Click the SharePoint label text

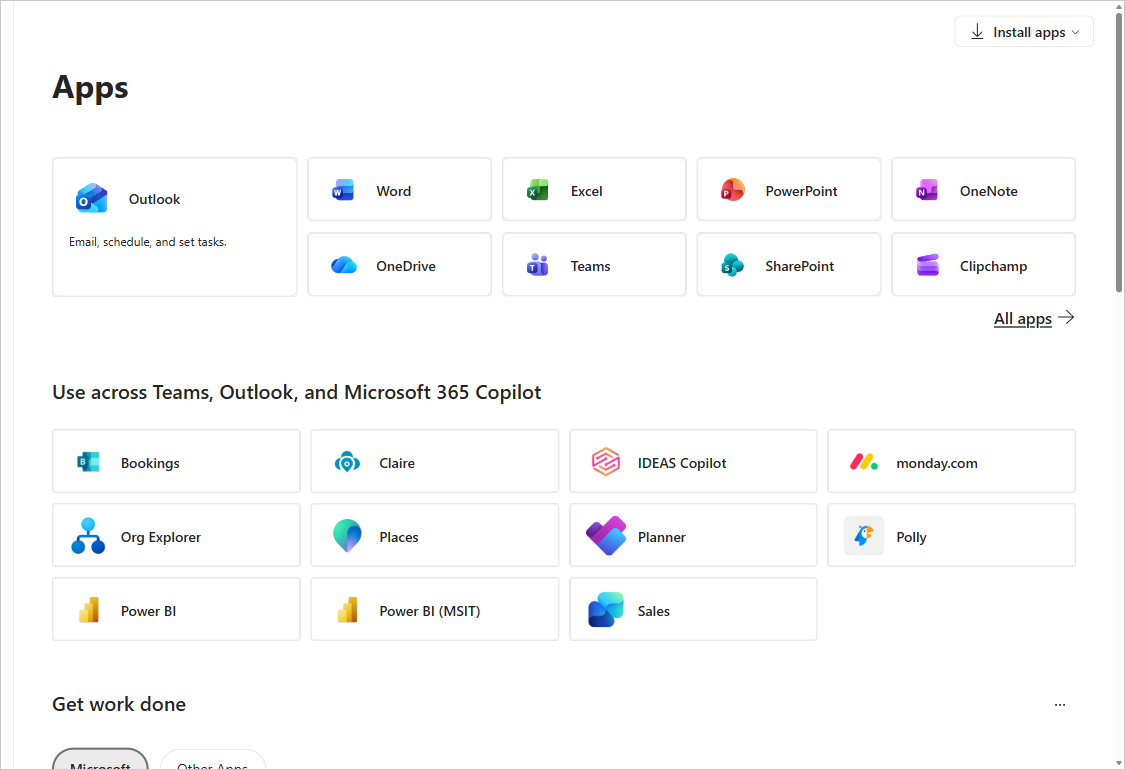(x=799, y=266)
